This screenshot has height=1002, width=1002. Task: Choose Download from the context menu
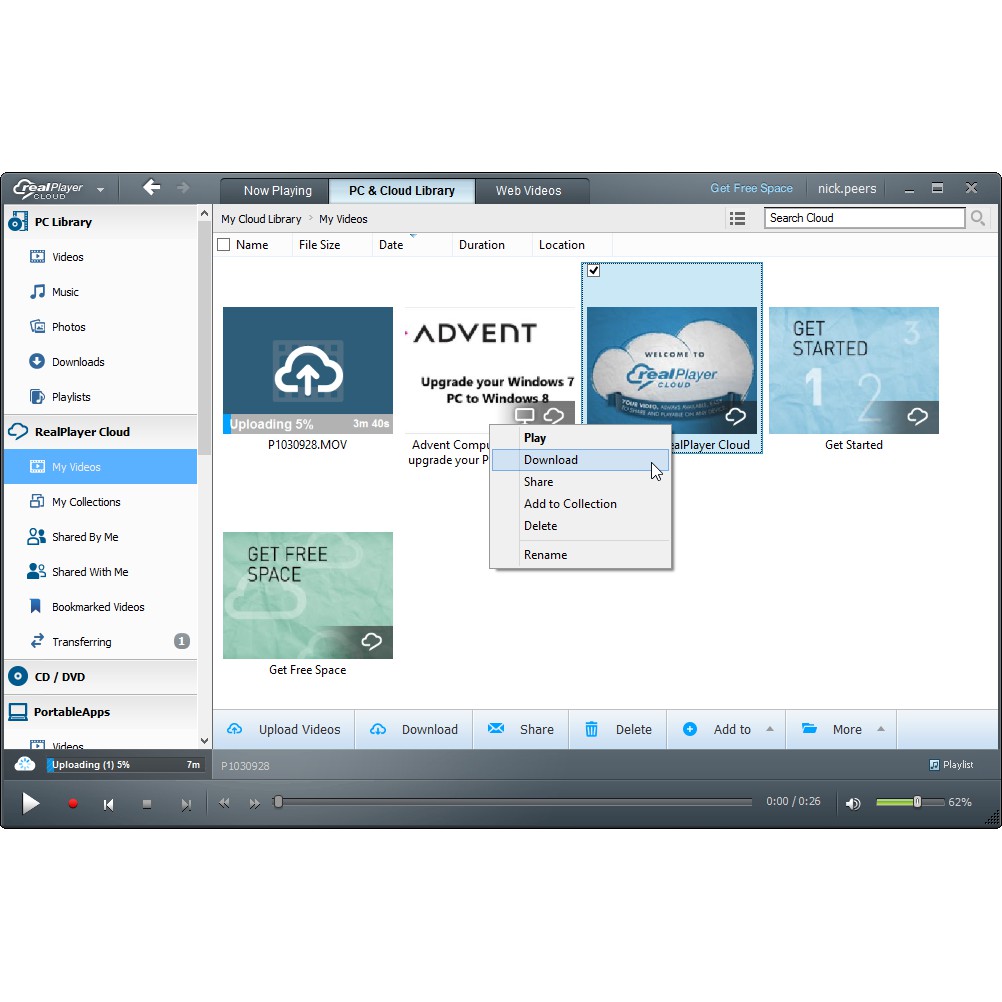(551, 460)
